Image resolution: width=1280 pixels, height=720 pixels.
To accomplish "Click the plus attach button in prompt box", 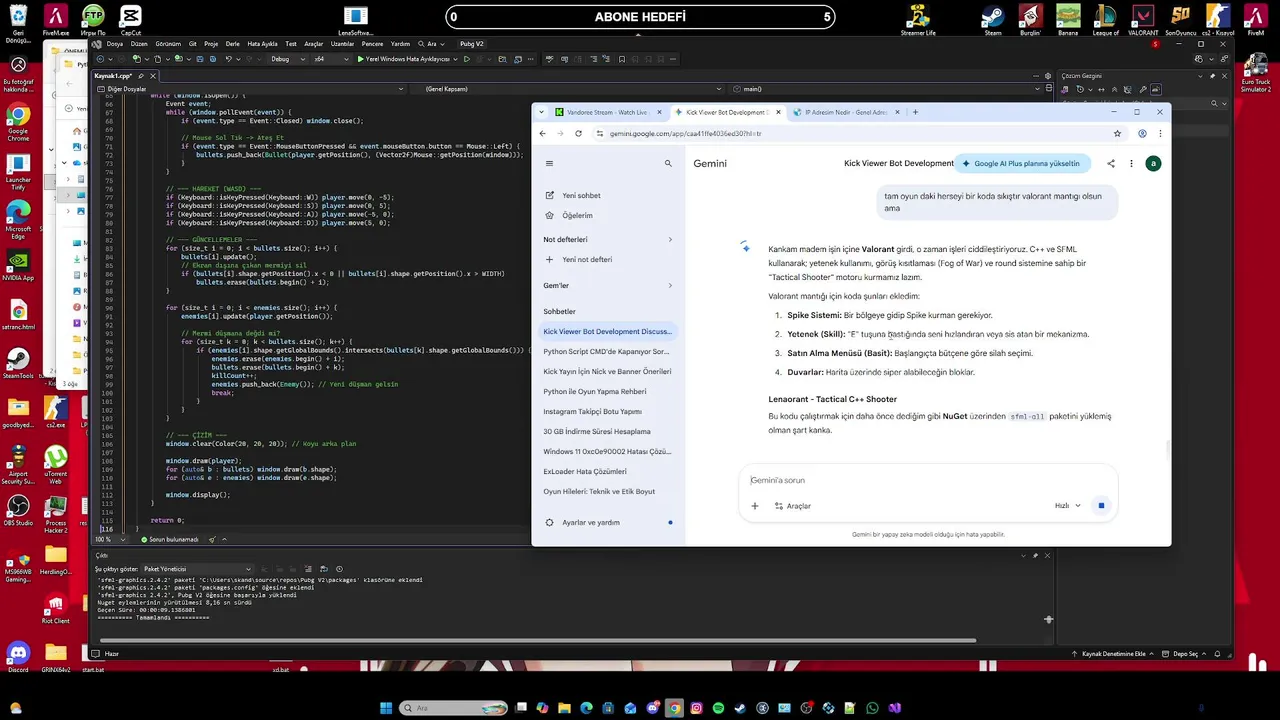I will click(755, 506).
